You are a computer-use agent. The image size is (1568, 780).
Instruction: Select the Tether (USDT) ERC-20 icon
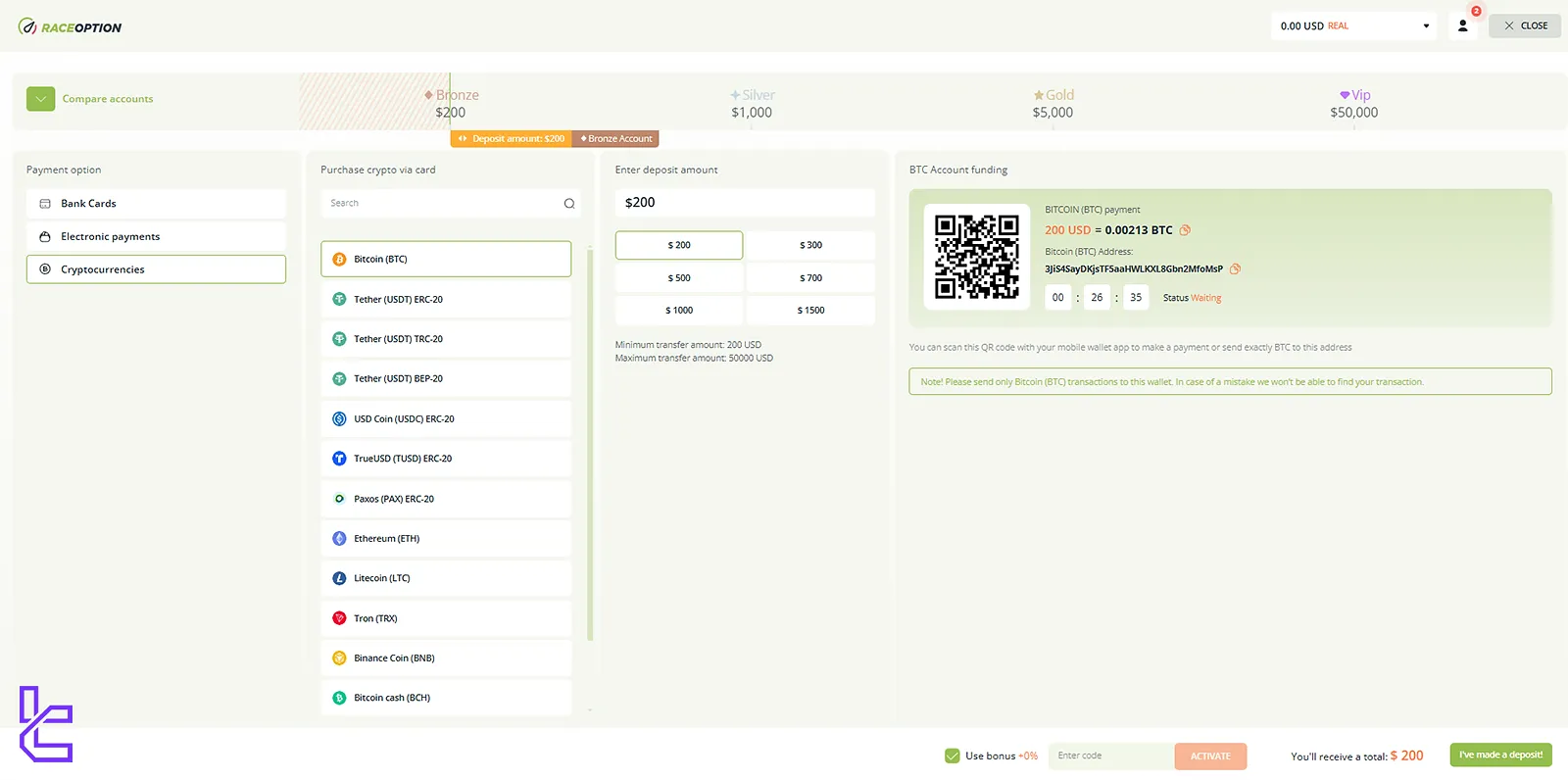[339, 300]
